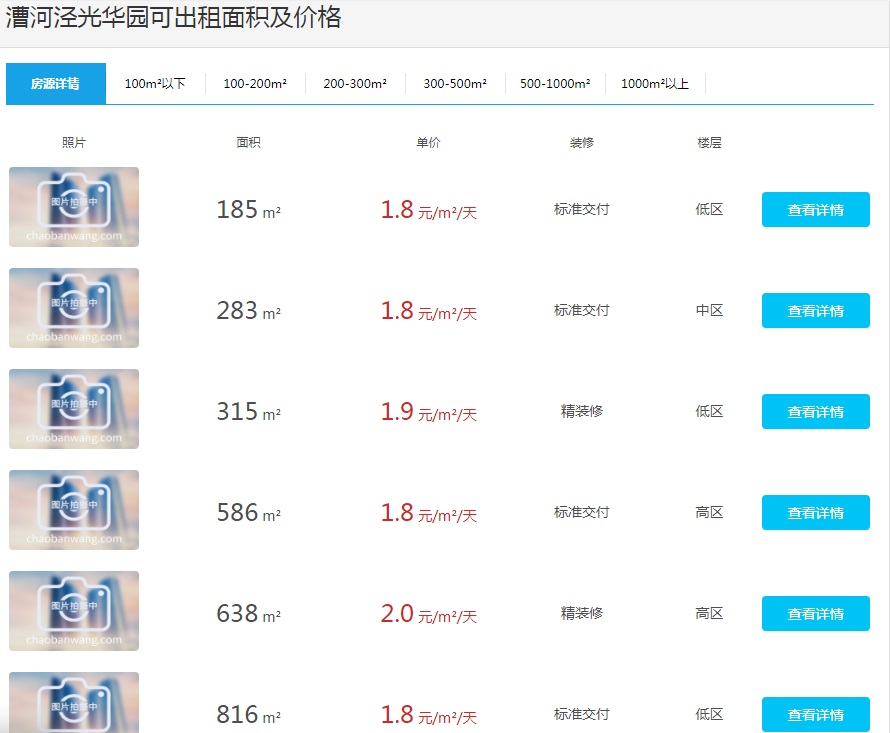This screenshot has height=733, width=890.
Task: View details of the 315 m² office
Action: [815, 412]
